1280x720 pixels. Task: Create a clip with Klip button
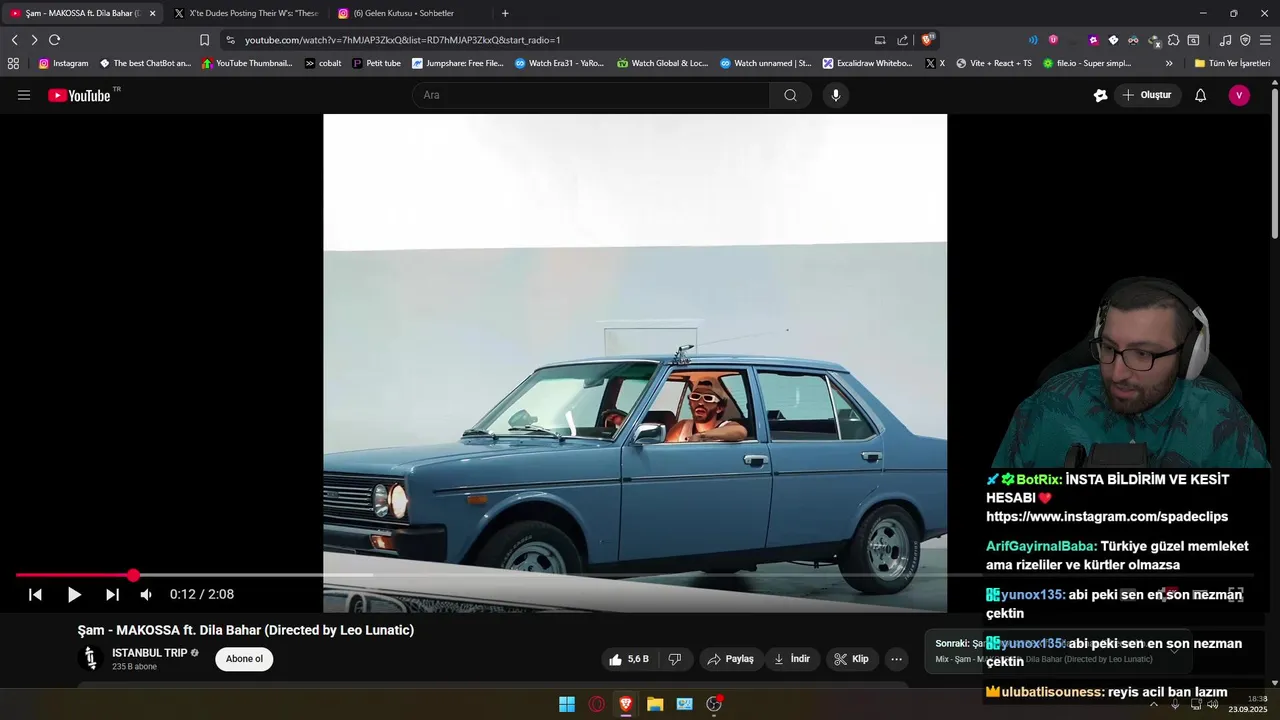pyautogui.click(x=852, y=659)
